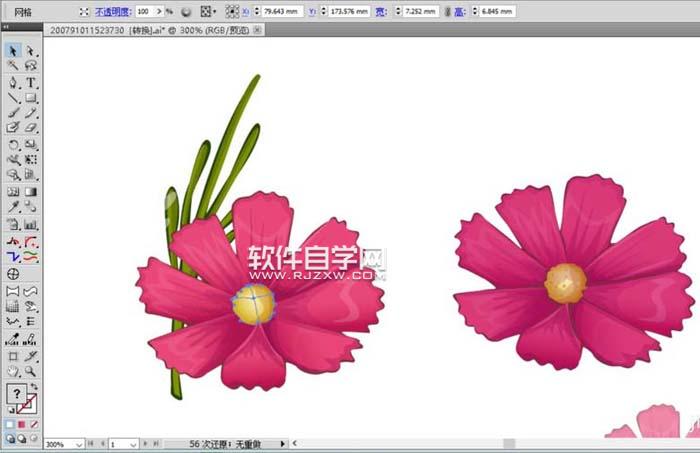Click the 不透明度 opacity link

pyautogui.click(x=111, y=11)
